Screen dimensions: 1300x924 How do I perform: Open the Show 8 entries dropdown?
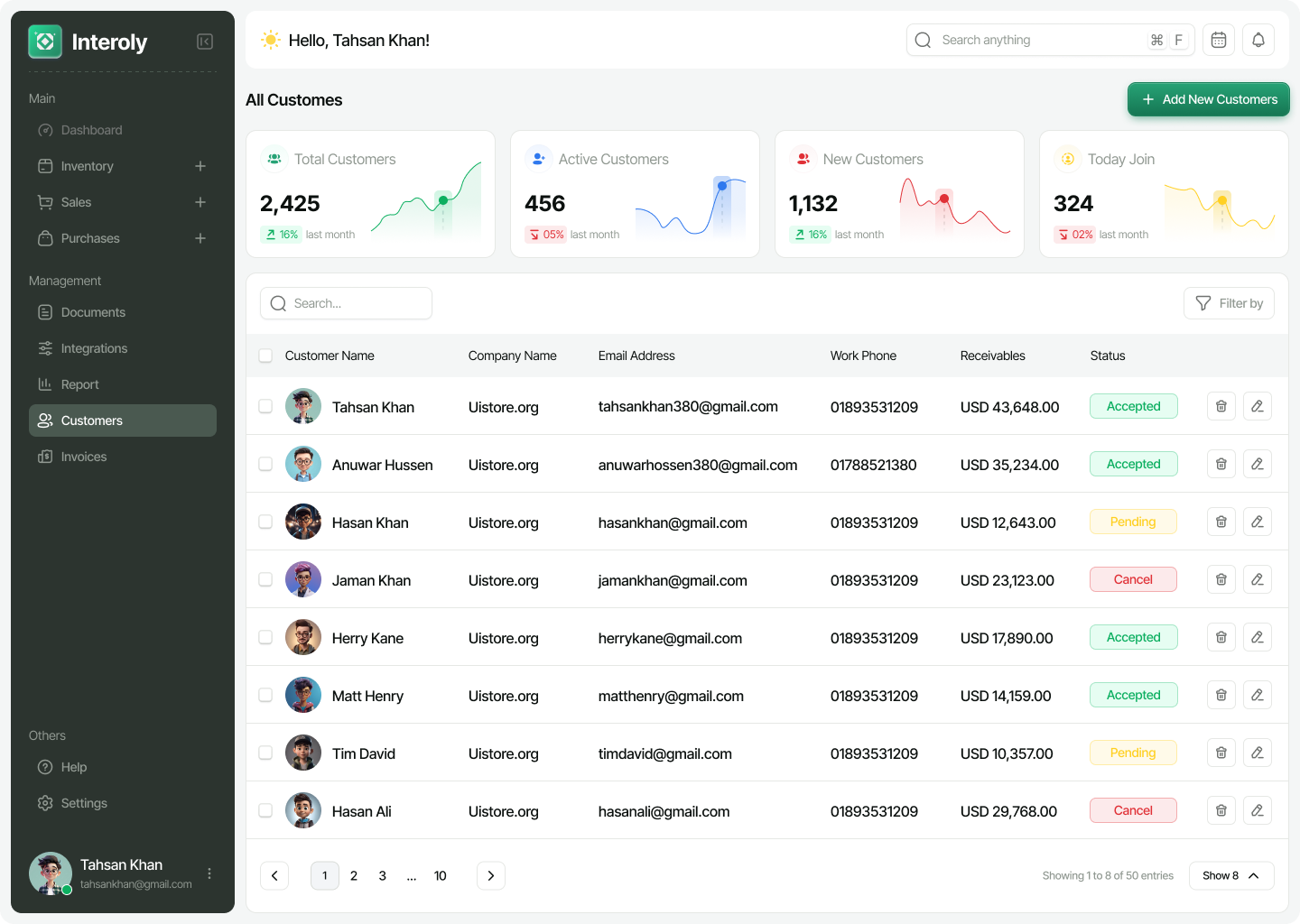coord(1230,875)
